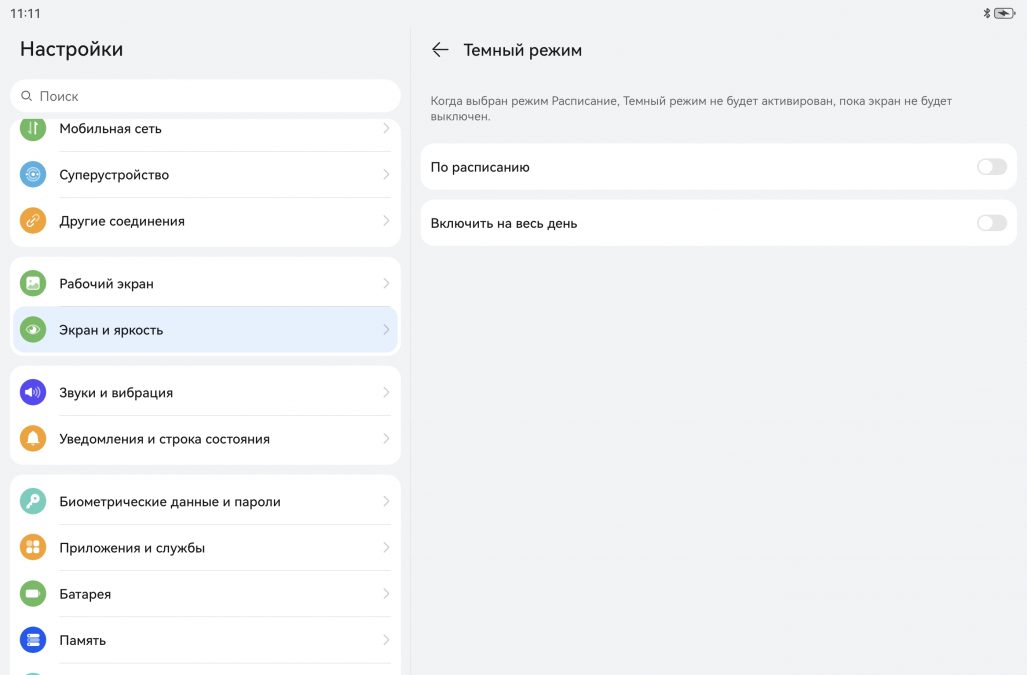1027x675 pixels.
Task: Open Рабочий экран settings section
Action: (107, 284)
